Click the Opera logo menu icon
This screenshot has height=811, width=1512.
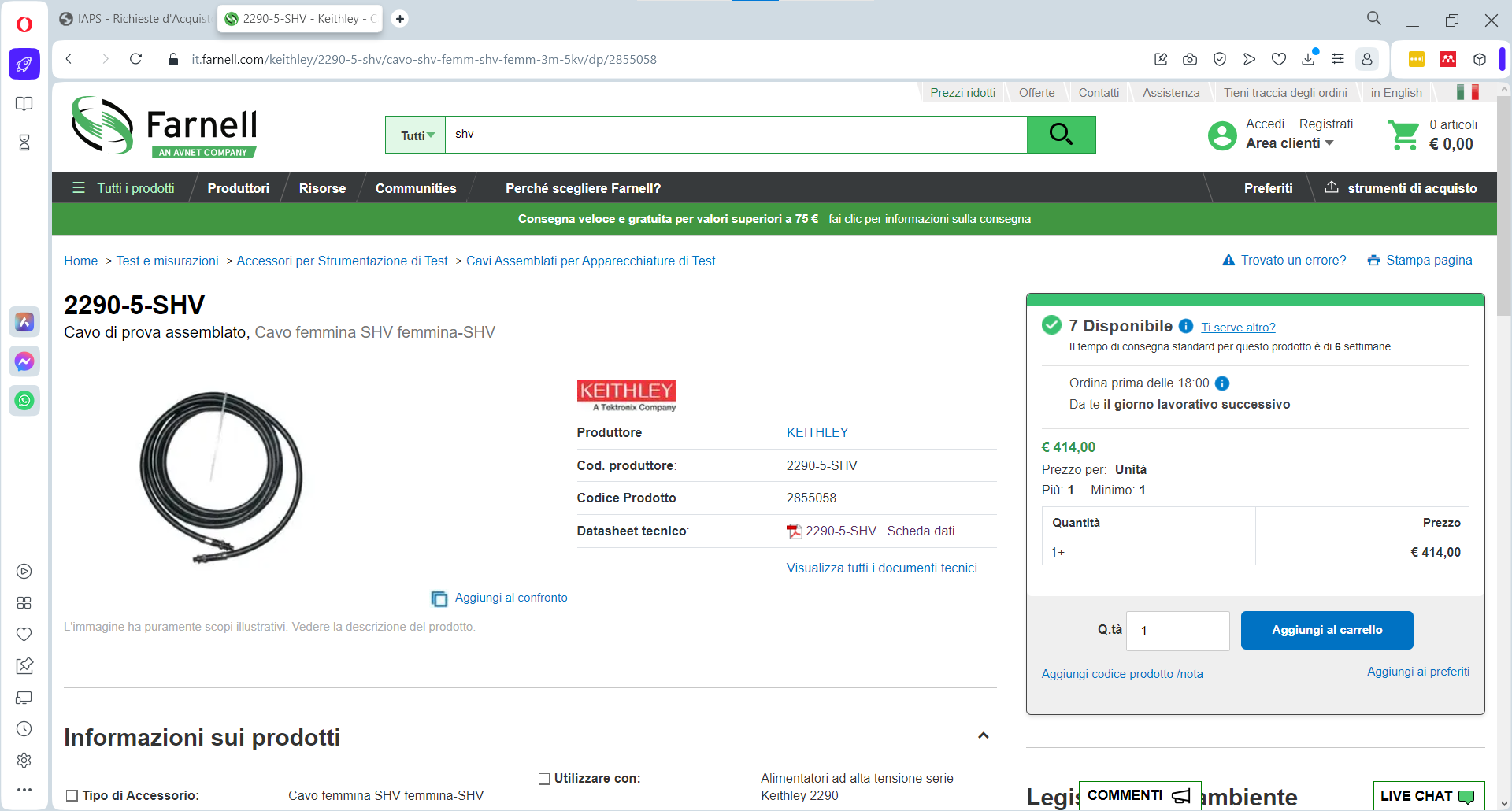(24, 24)
